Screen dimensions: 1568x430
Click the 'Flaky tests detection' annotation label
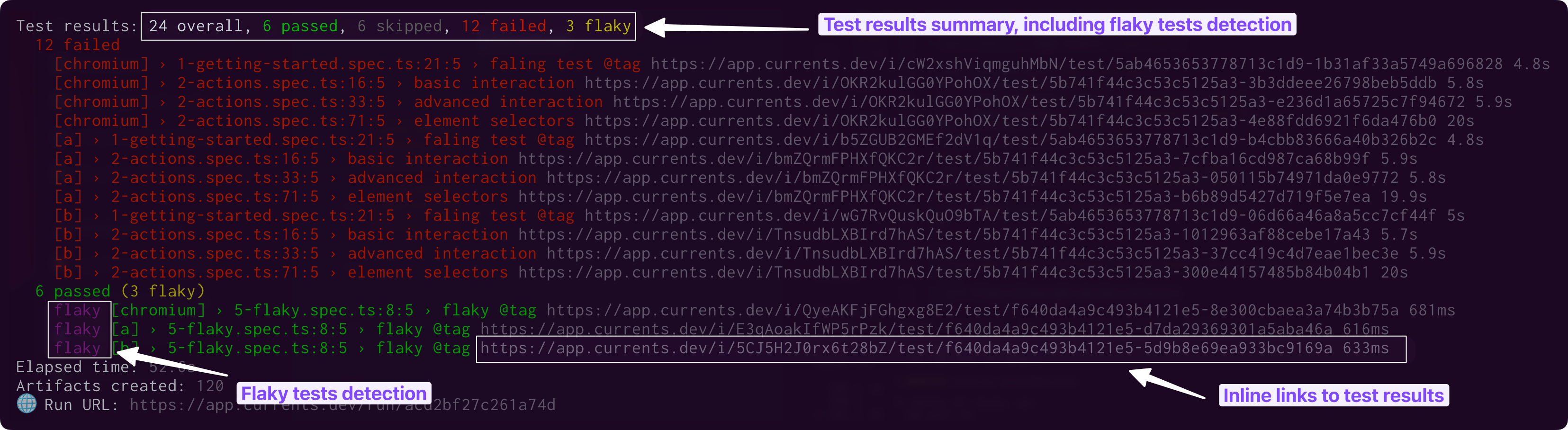(x=333, y=394)
